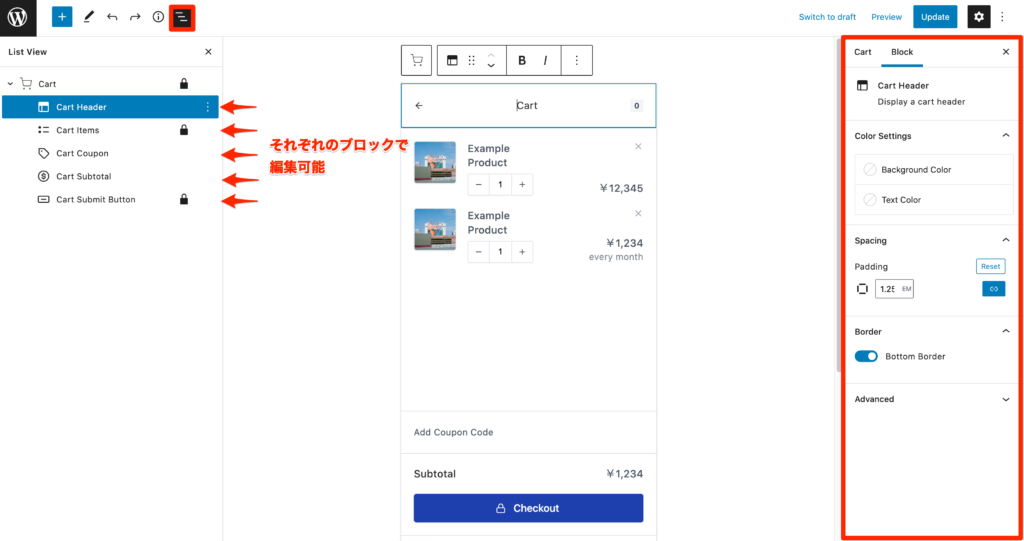Screen dimensions: 1024x541
Task: Toggle bold formatting
Action: pos(522,60)
